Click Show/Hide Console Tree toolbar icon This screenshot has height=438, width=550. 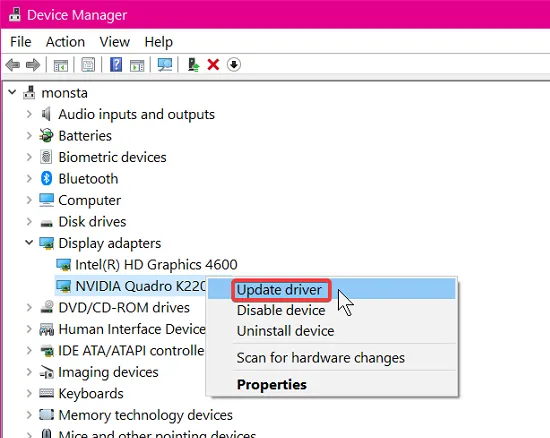click(x=60, y=65)
